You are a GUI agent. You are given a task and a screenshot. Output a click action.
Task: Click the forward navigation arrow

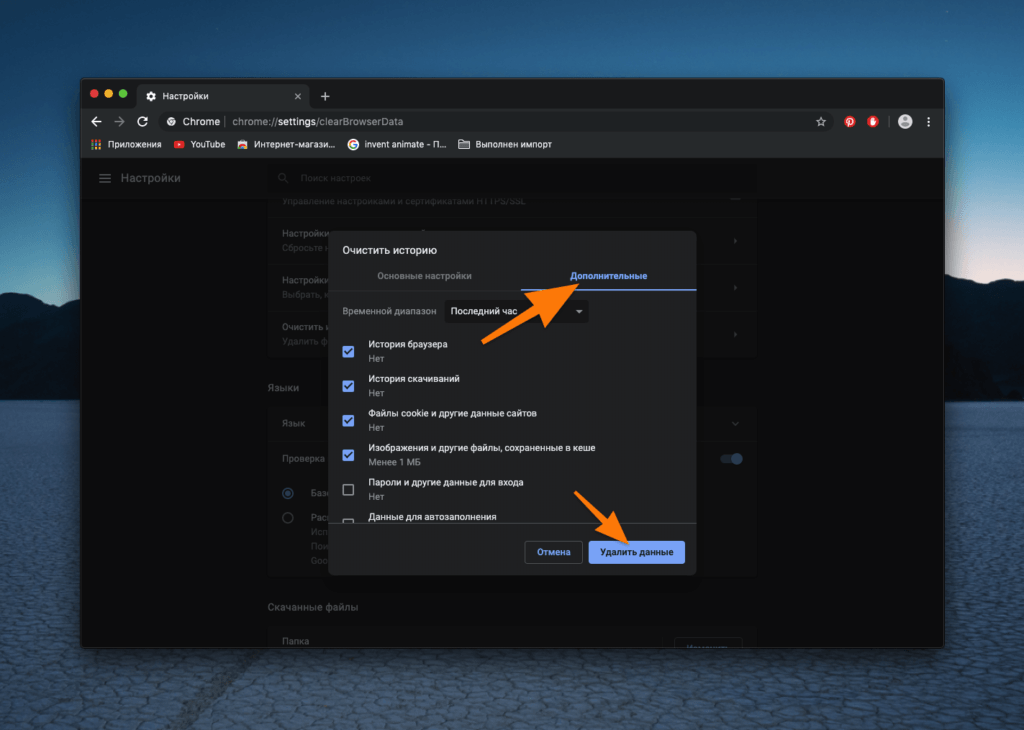click(120, 121)
